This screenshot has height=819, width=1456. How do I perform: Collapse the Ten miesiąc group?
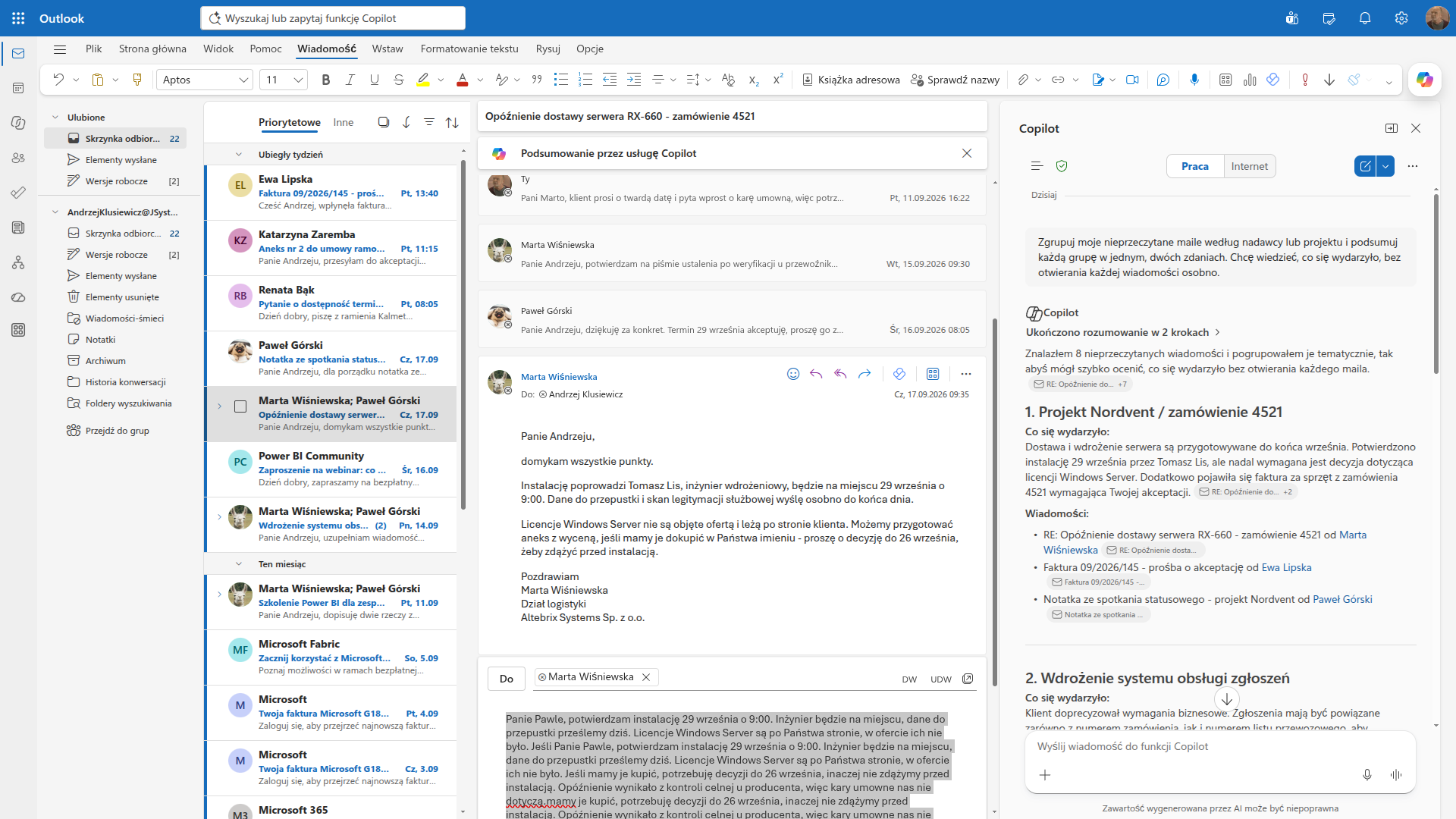239,564
